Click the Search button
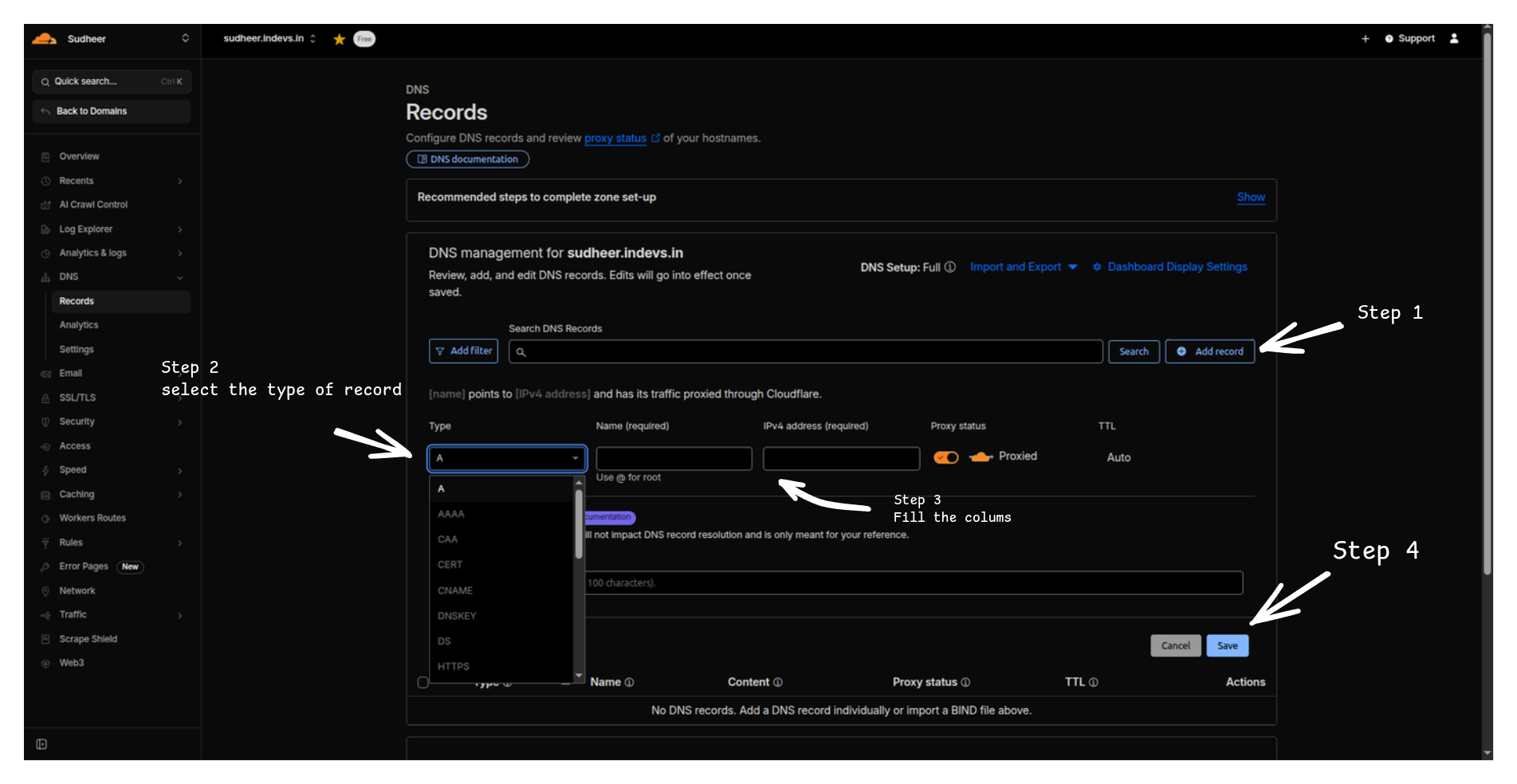This screenshot has width=1517, height=784. pos(1134,351)
